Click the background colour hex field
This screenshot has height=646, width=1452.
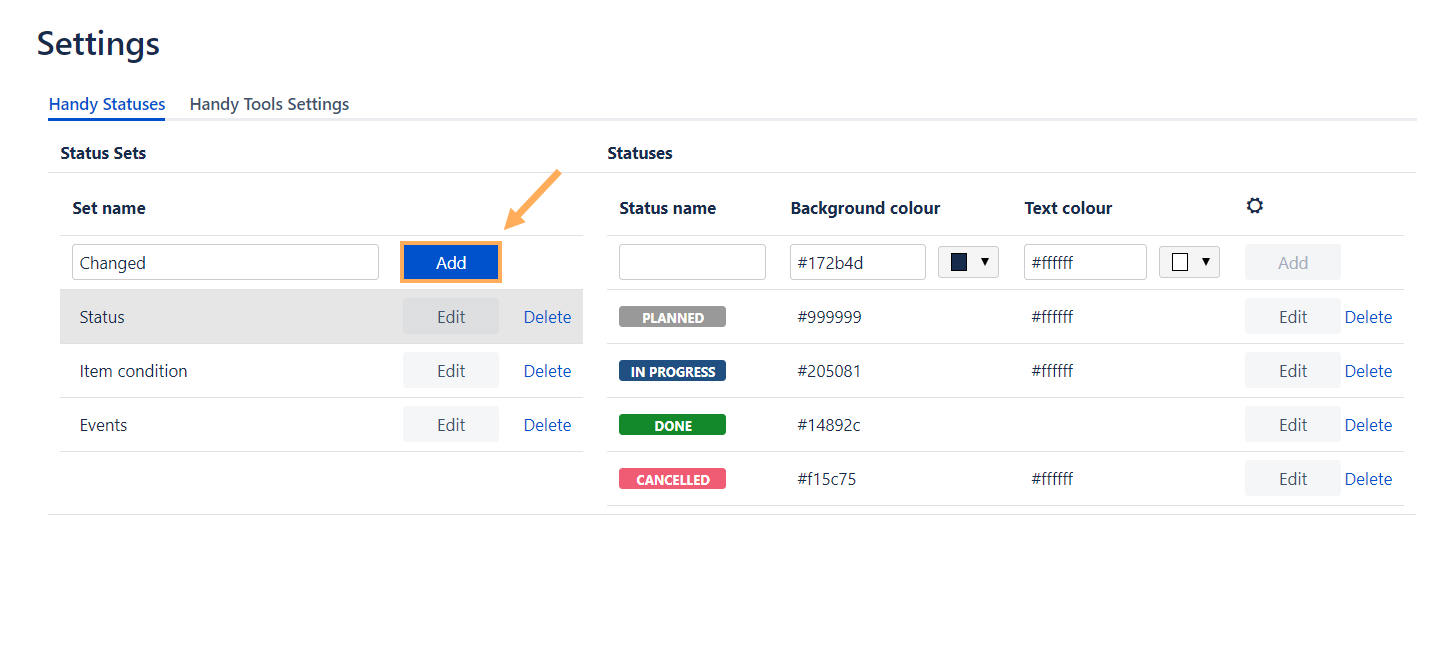(x=857, y=263)
